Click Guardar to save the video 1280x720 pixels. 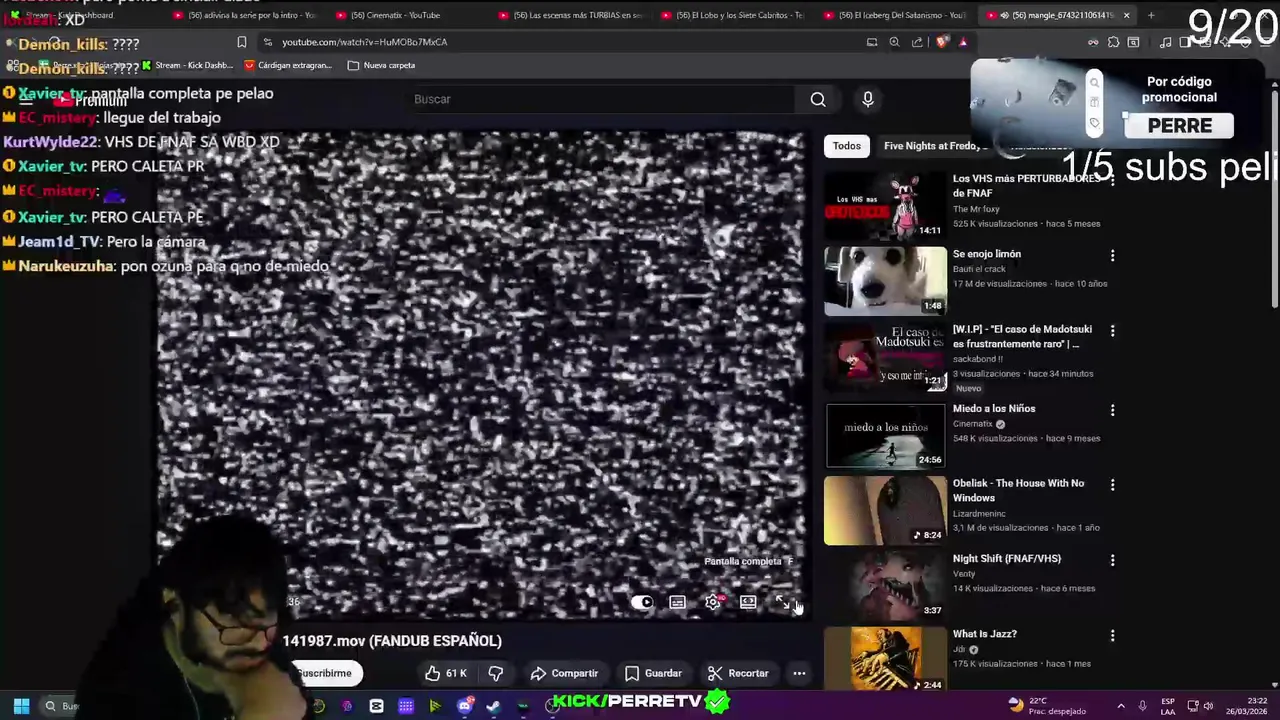tap(653, 673)
